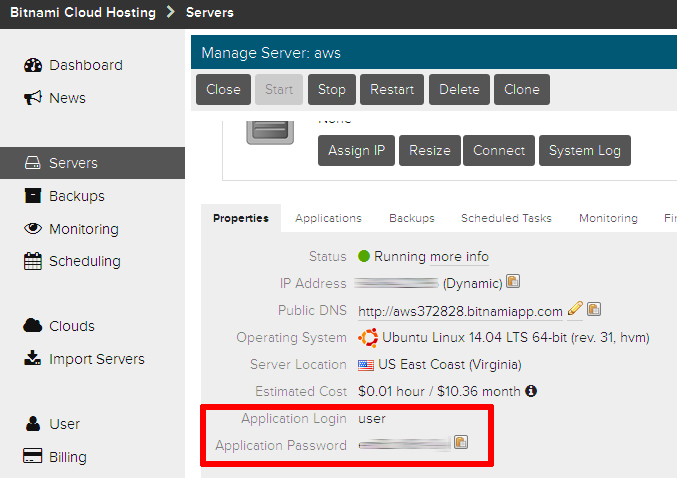Delete the aws server
Image resolution: width=677 pixels, height=478 pixels.
(459, 89)
